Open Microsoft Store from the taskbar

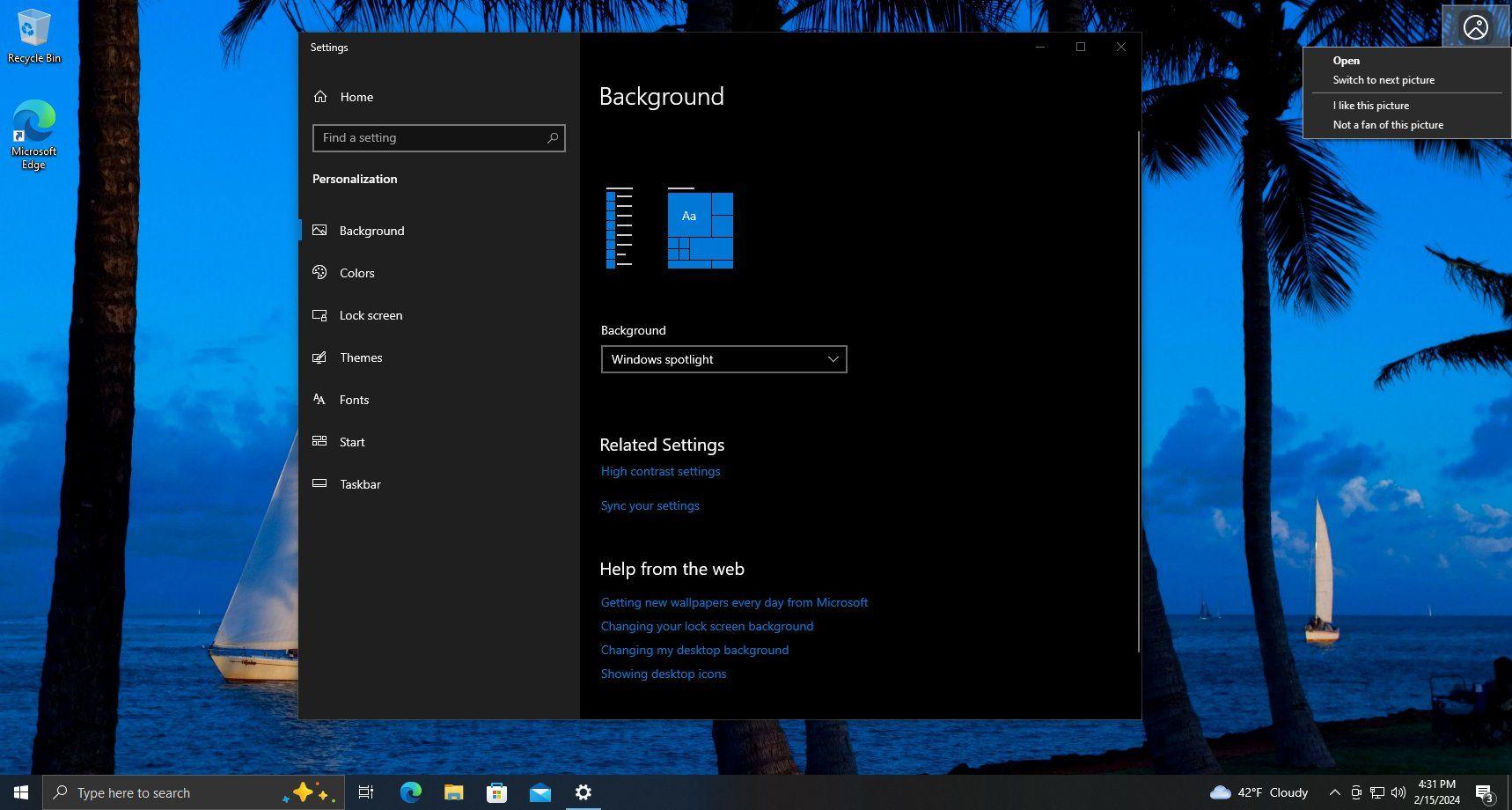496,792
